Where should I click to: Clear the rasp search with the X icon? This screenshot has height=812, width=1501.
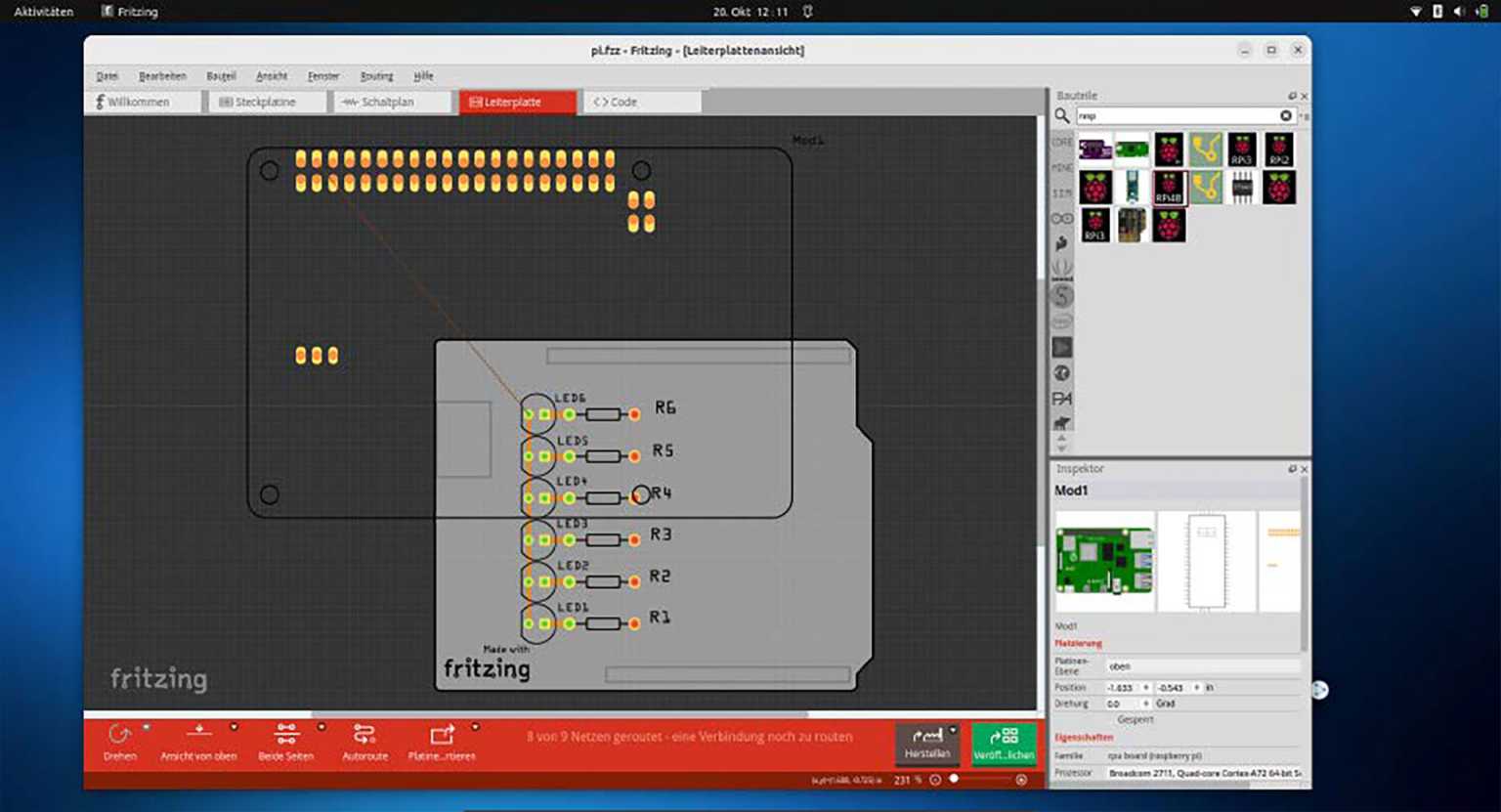tap(1285, 115)
